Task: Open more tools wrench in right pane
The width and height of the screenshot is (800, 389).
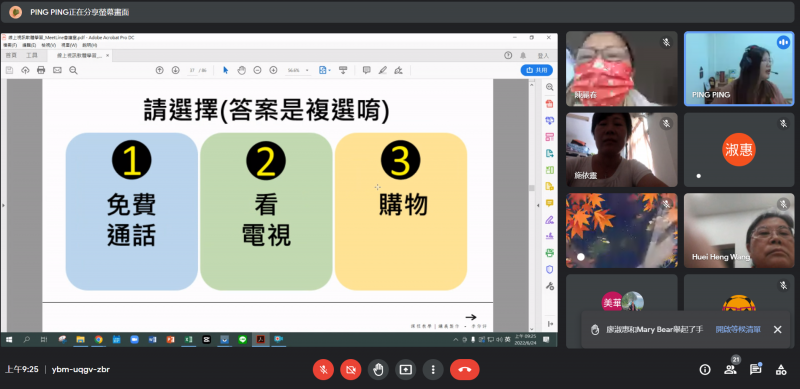Action: click(549, 285)
